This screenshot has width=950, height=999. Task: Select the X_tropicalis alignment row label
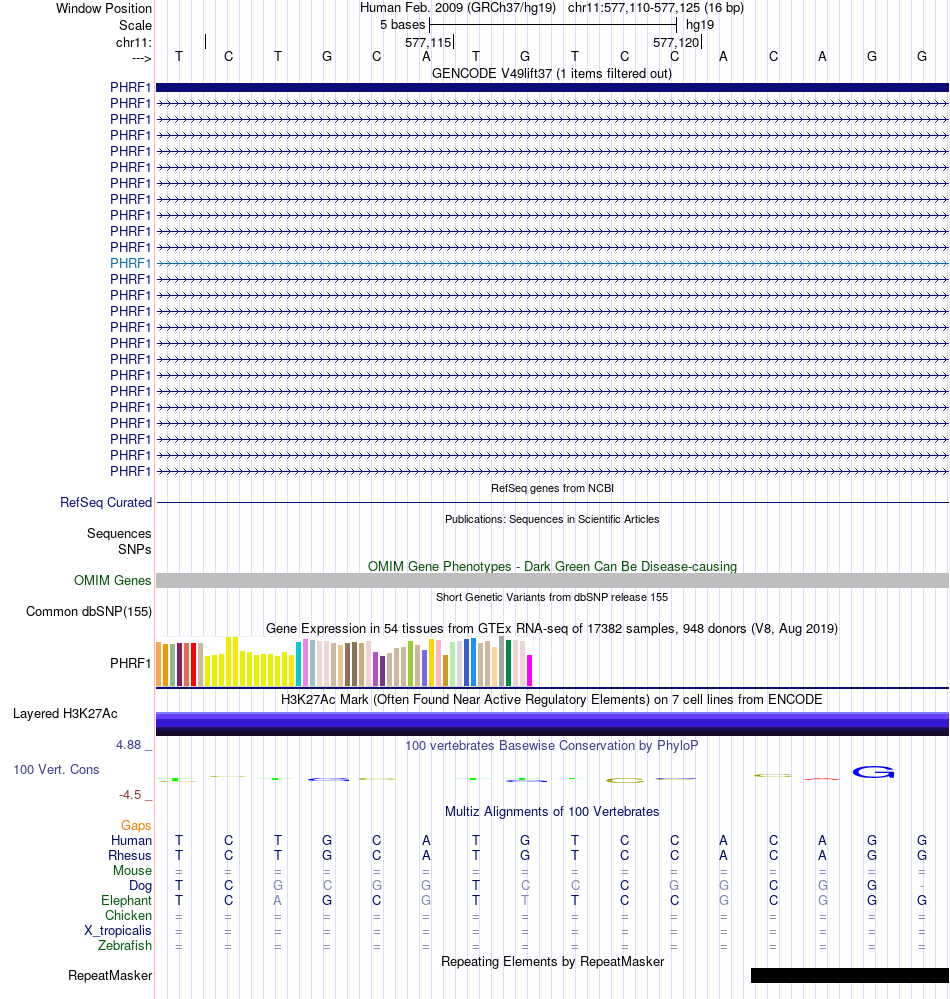[x=118, y=930]
